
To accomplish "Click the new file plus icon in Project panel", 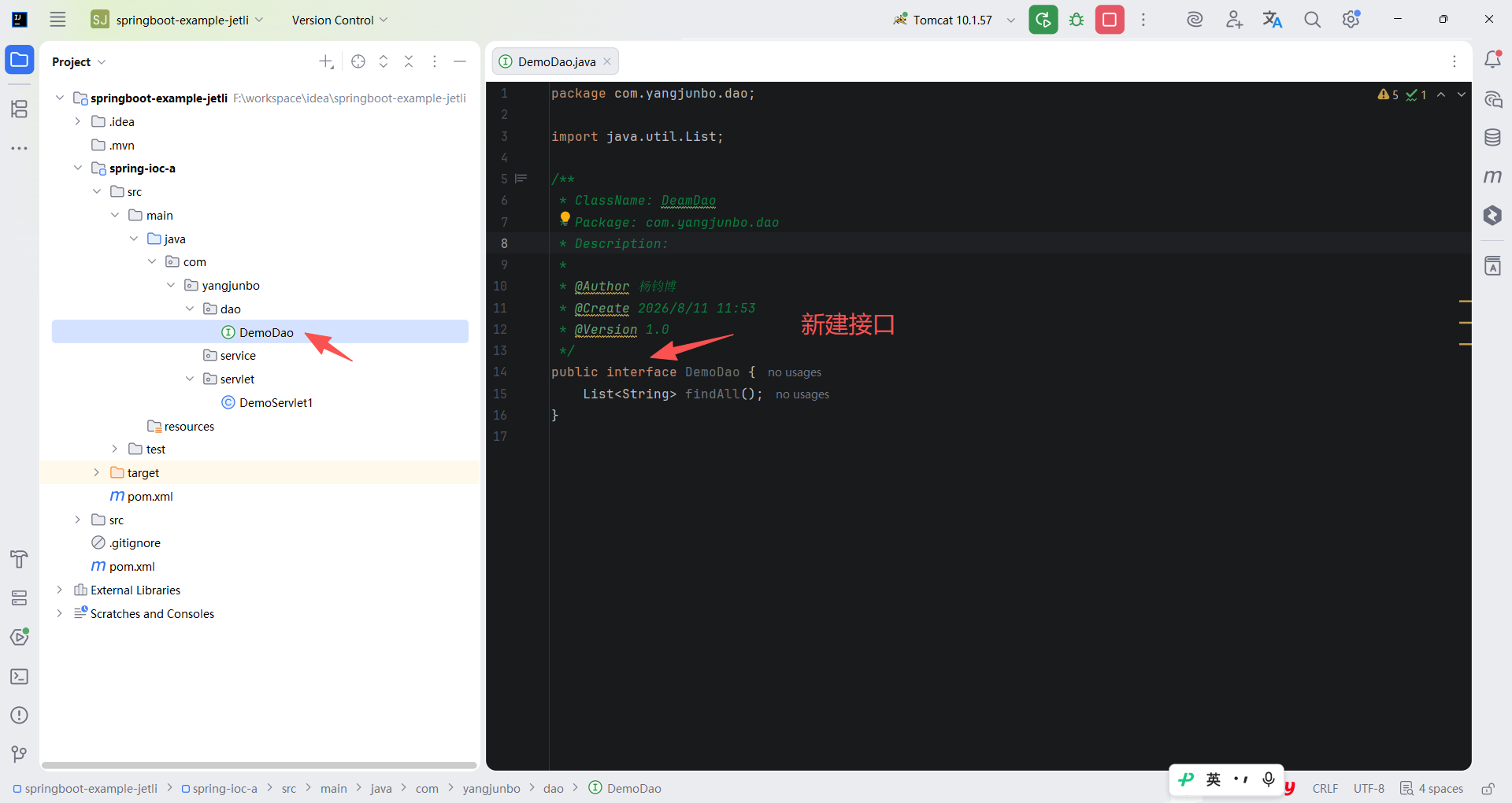I will (x=326, y=61).
